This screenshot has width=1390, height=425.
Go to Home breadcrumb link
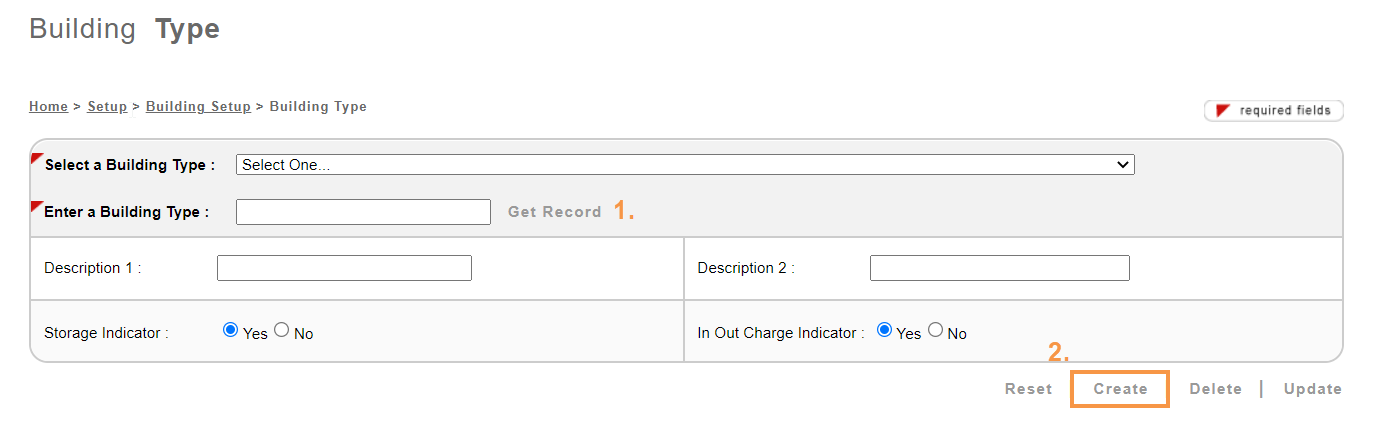[48, 107]
